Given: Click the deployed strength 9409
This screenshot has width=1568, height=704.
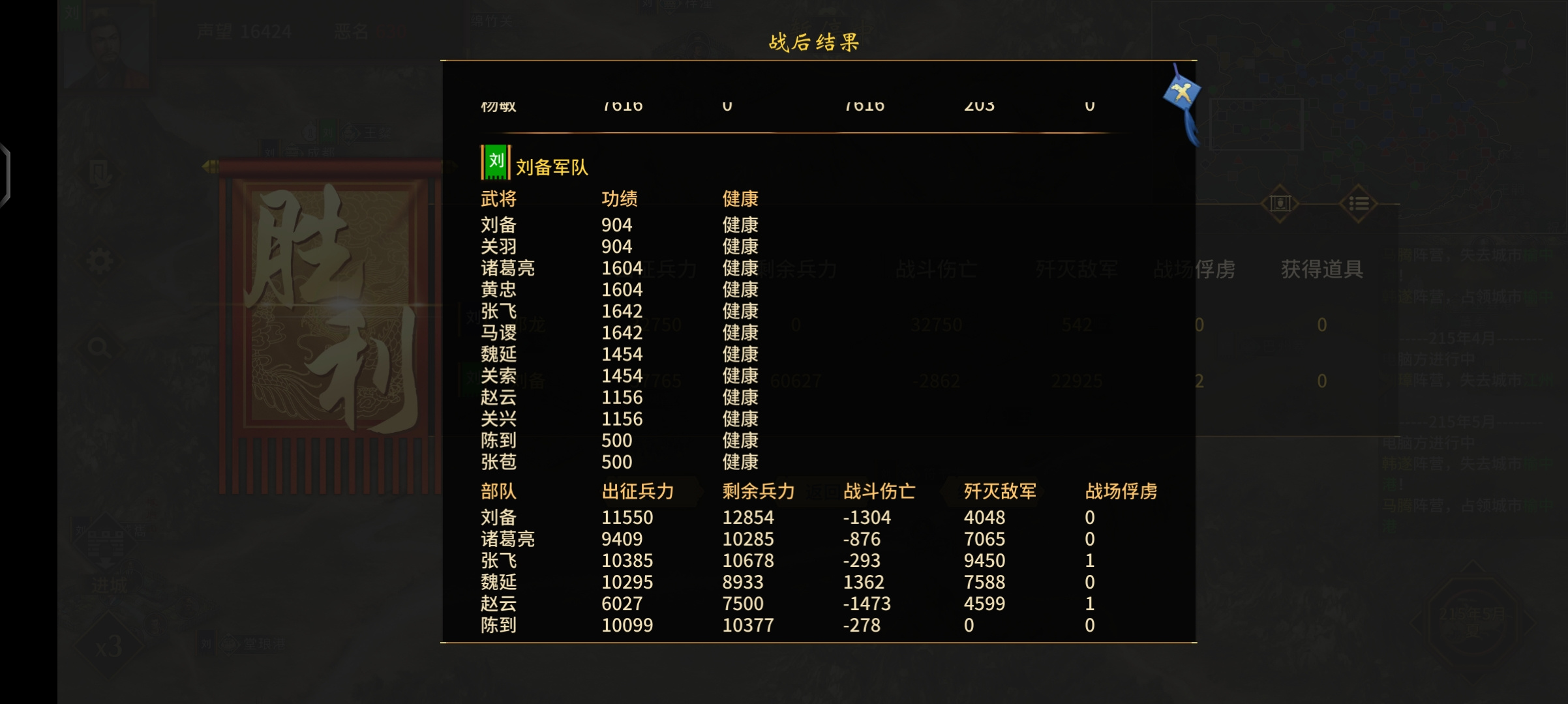Looking at the screenshot, I should click(622, 539).
